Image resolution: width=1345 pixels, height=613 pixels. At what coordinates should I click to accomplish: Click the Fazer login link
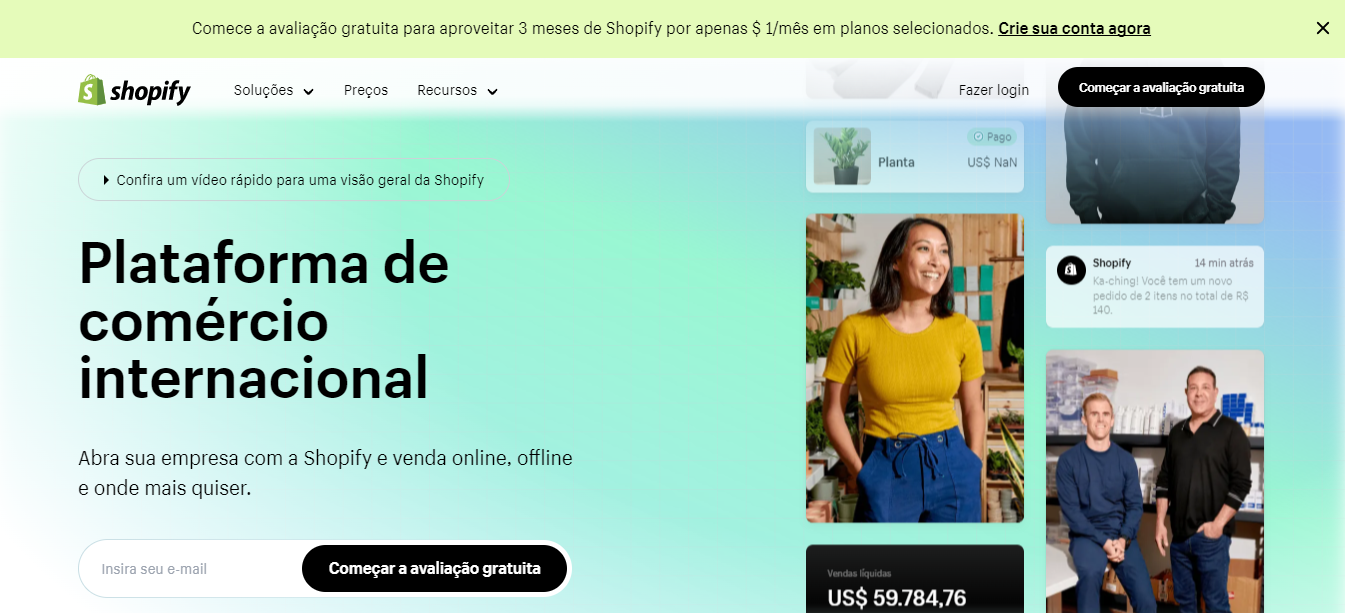993,90
